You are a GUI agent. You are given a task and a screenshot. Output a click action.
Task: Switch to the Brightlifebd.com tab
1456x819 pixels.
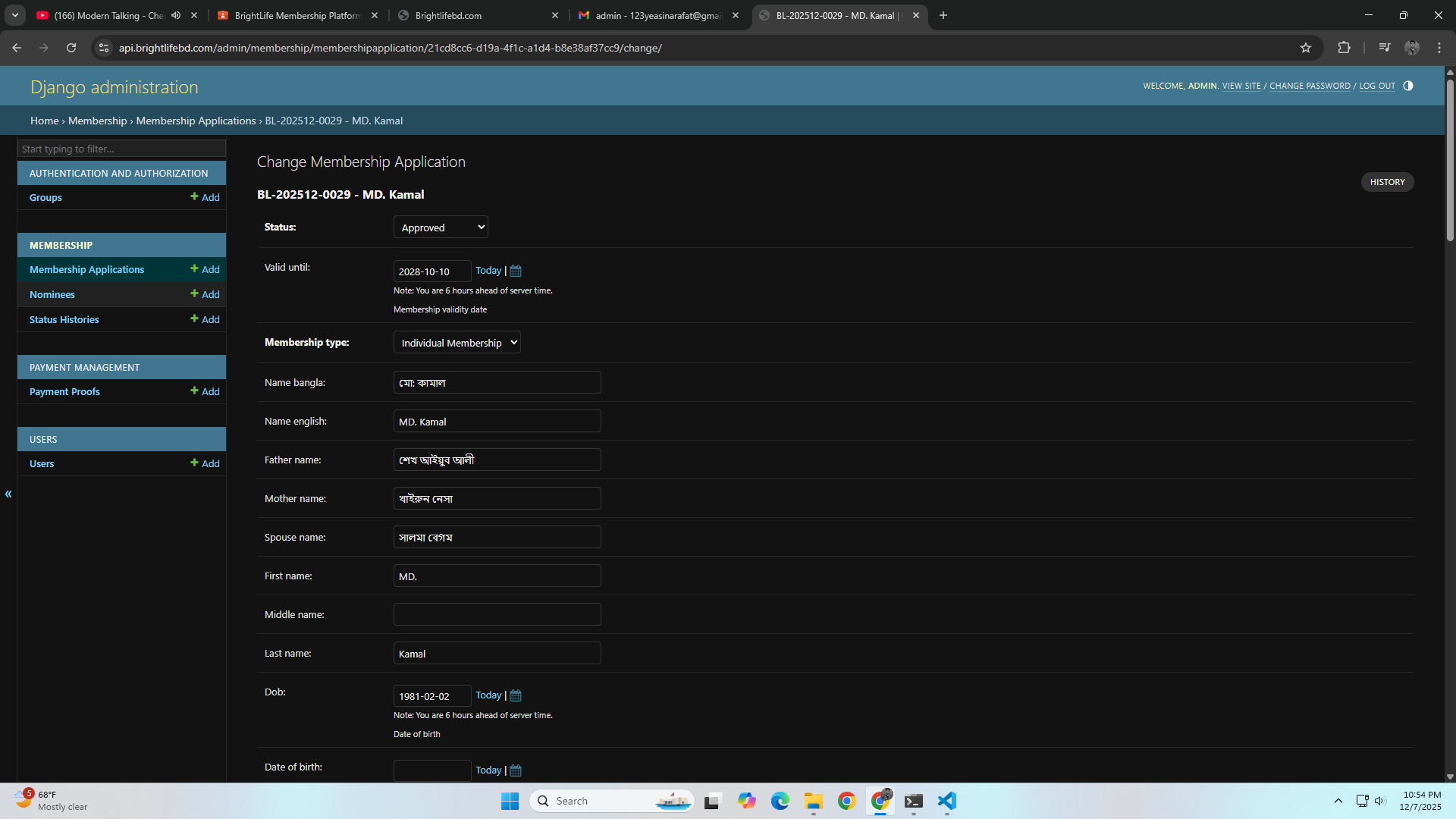coord(447,15)
